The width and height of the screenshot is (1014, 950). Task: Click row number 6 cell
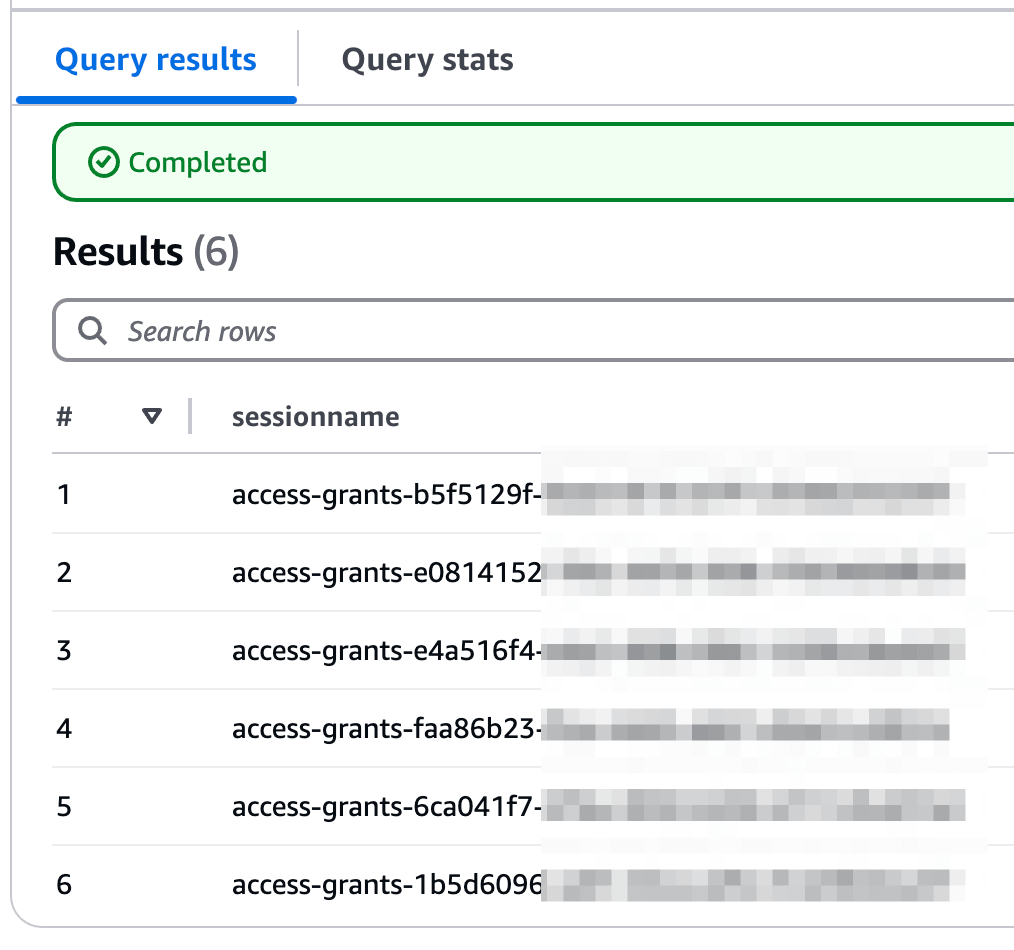click(64, 884)
